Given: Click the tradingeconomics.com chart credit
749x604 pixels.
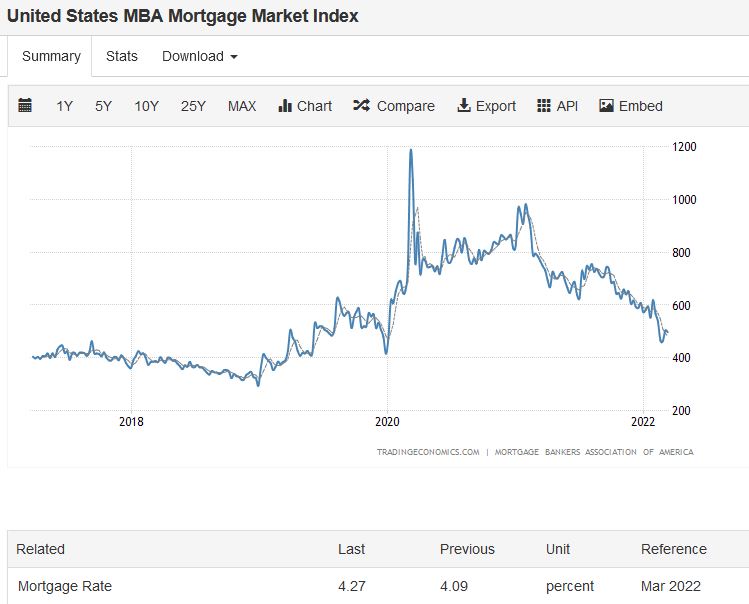Looking at the screenshot, I should [428, 452].
